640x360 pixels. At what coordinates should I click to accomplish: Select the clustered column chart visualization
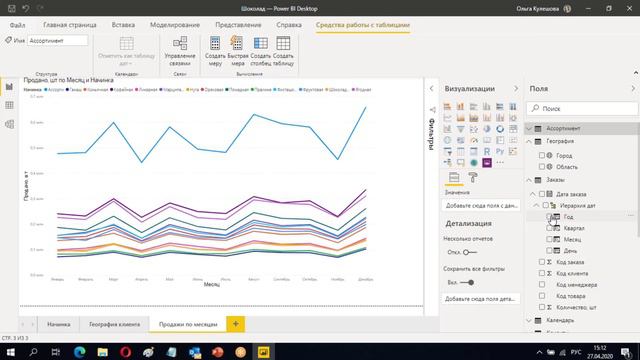[487, 107]
